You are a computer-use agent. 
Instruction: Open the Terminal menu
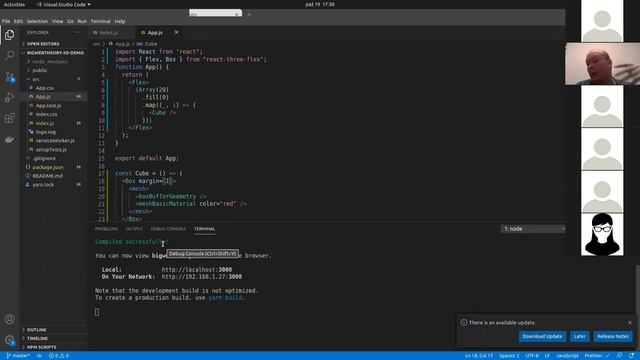tap(100, 21)
